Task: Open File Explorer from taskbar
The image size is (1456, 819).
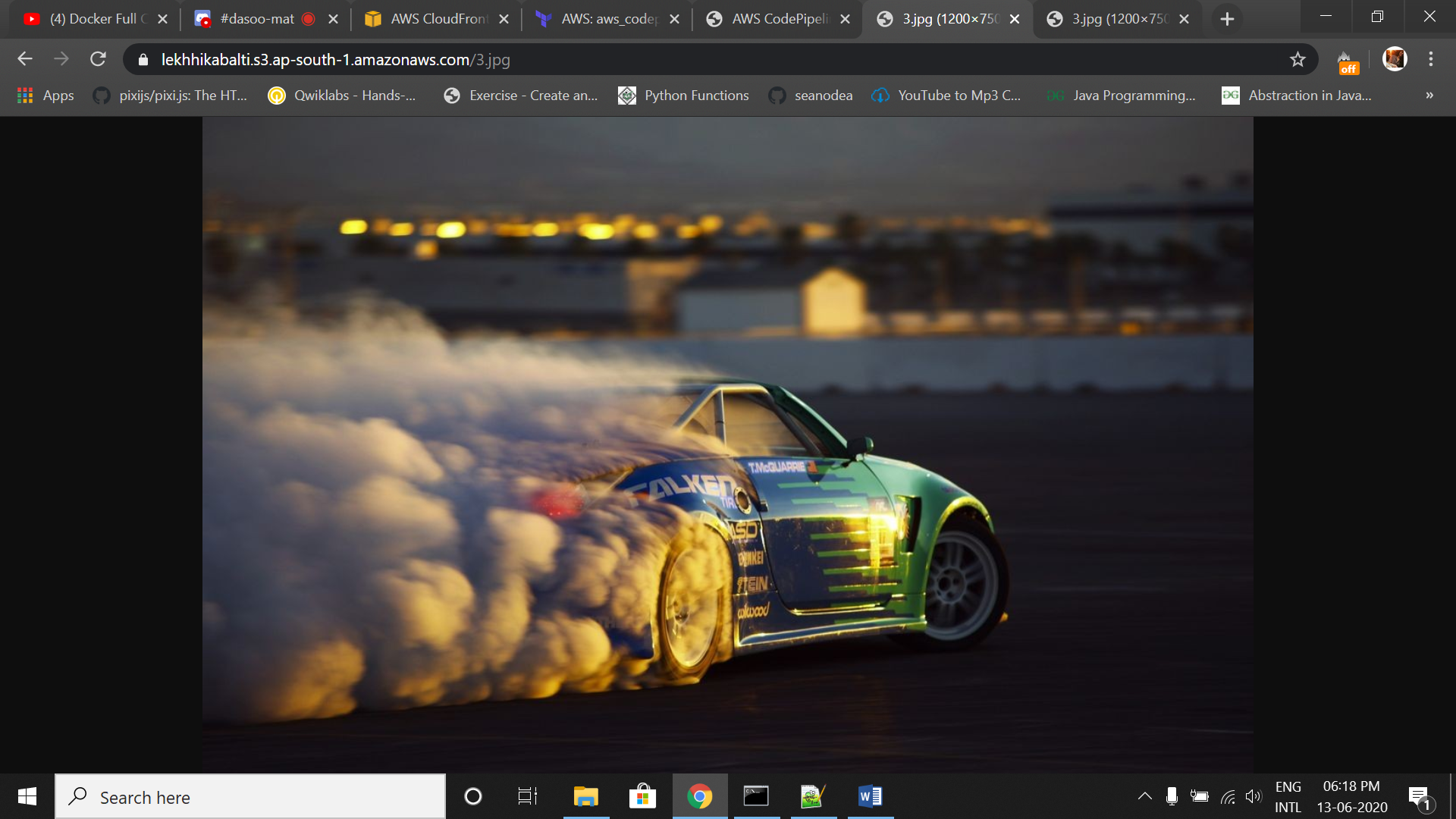Action: point(585,796)
